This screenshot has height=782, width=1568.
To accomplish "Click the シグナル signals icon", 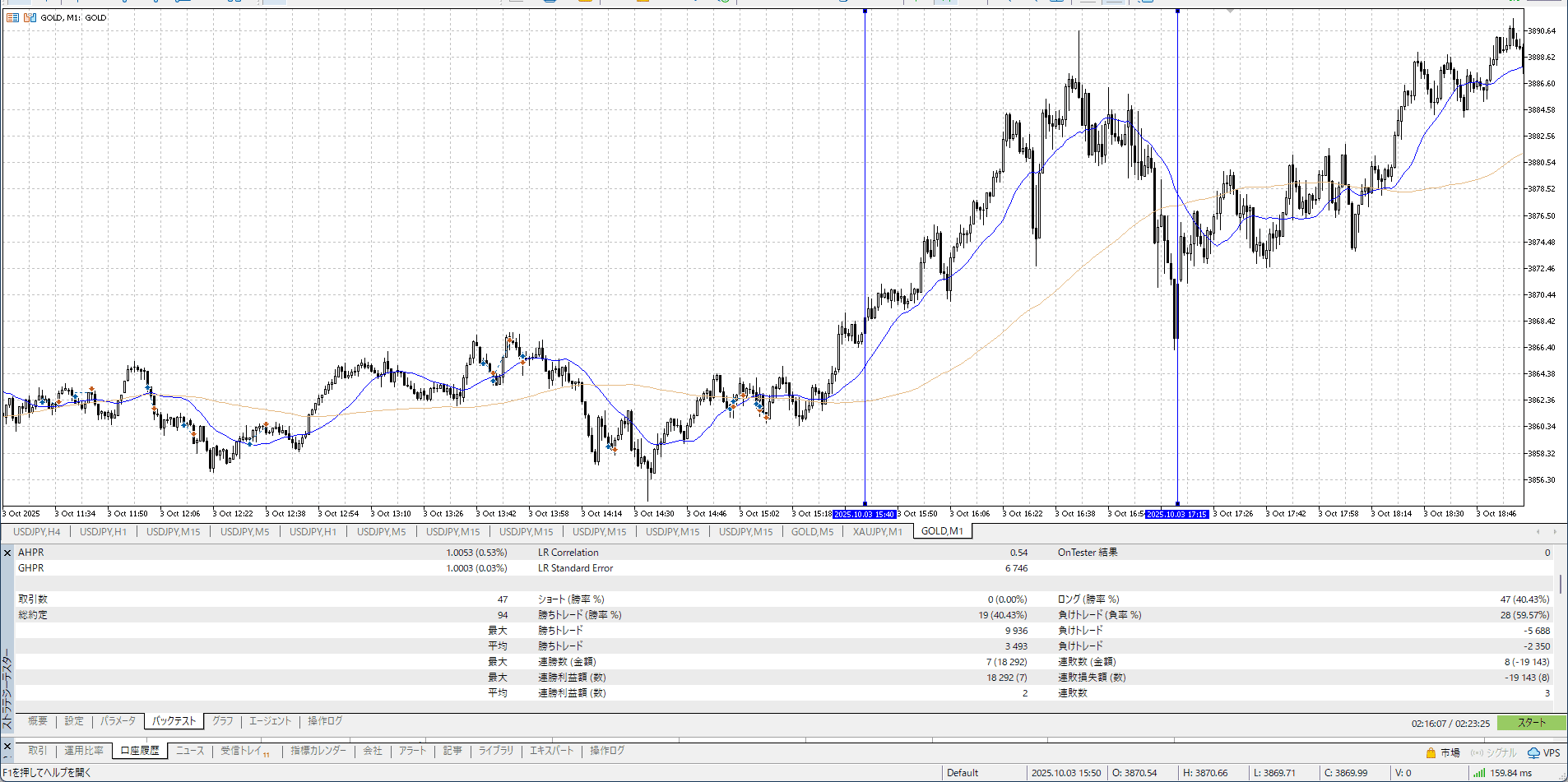I will pos(1477,752).
